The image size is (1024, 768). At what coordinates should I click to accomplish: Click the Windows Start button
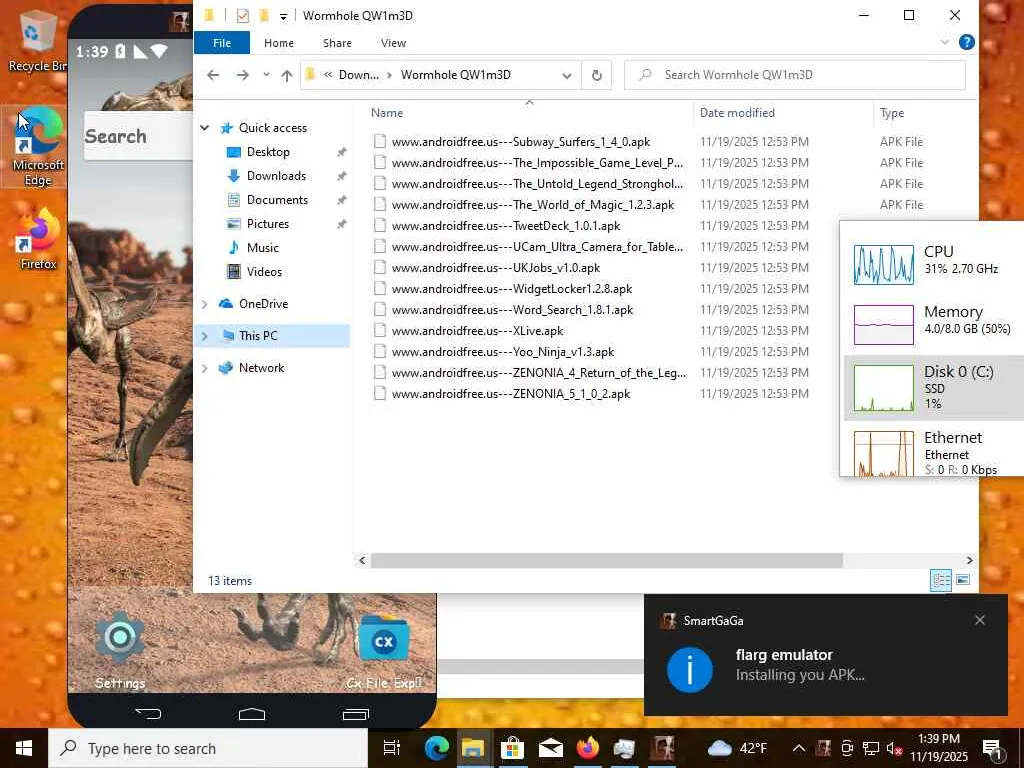pos(24,748)
